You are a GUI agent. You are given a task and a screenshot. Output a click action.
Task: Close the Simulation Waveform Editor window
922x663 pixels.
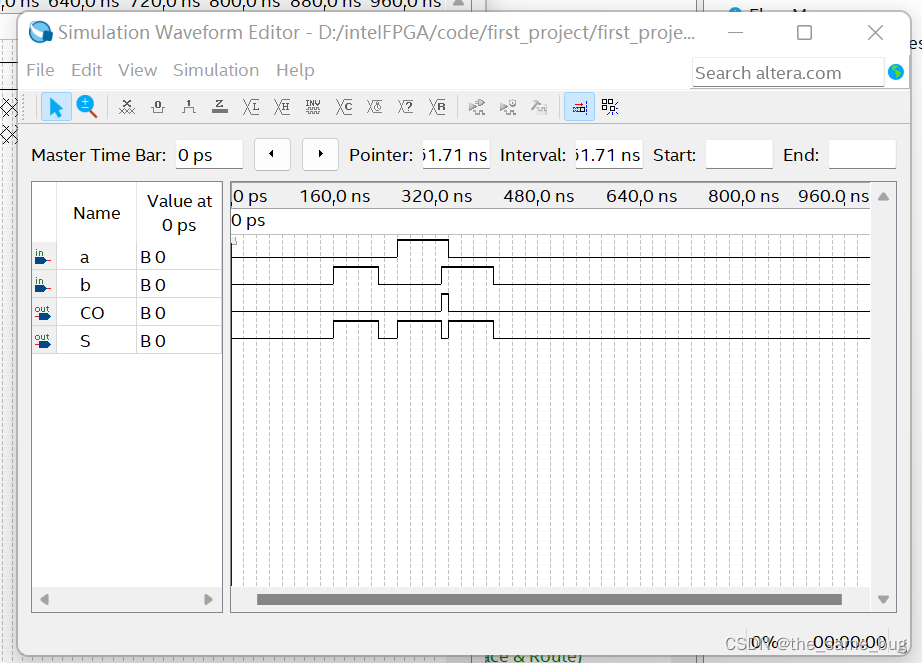coord(876,32)
